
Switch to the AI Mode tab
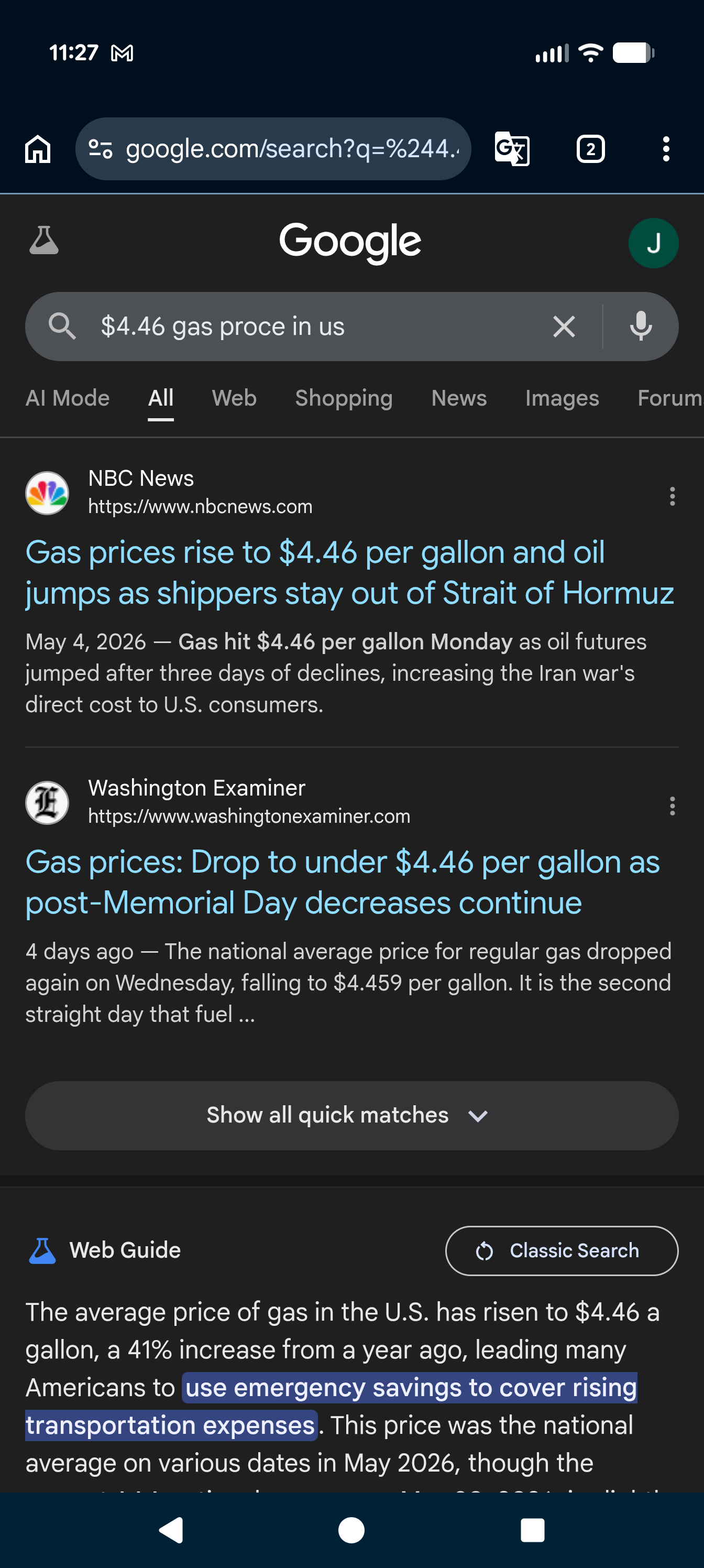tap(68, 398)
